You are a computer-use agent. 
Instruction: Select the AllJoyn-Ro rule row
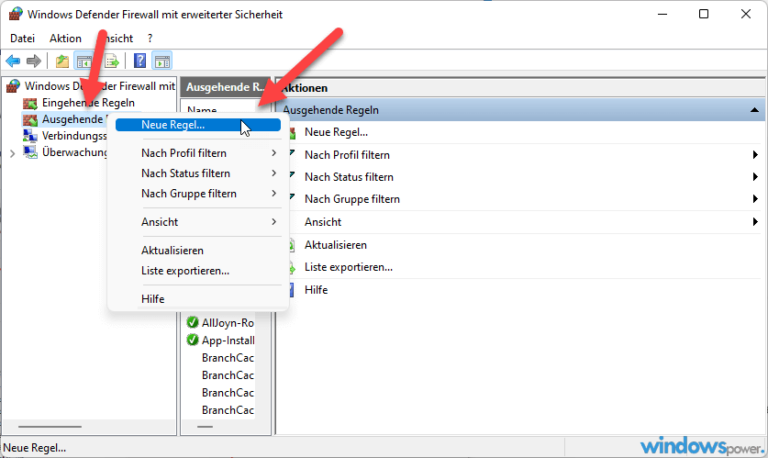tap(220, 323)
